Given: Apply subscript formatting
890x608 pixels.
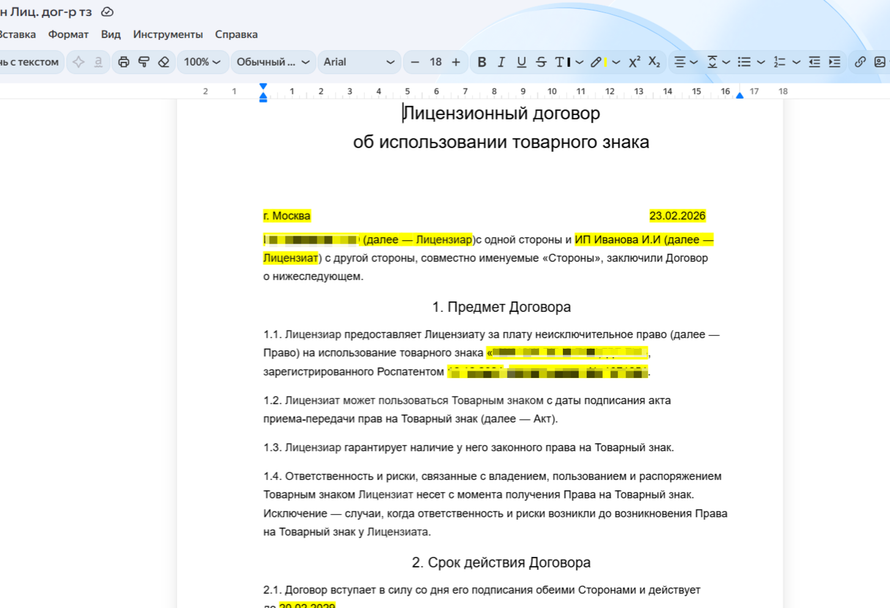Looking at the screenshot, I should pos(653,61).
